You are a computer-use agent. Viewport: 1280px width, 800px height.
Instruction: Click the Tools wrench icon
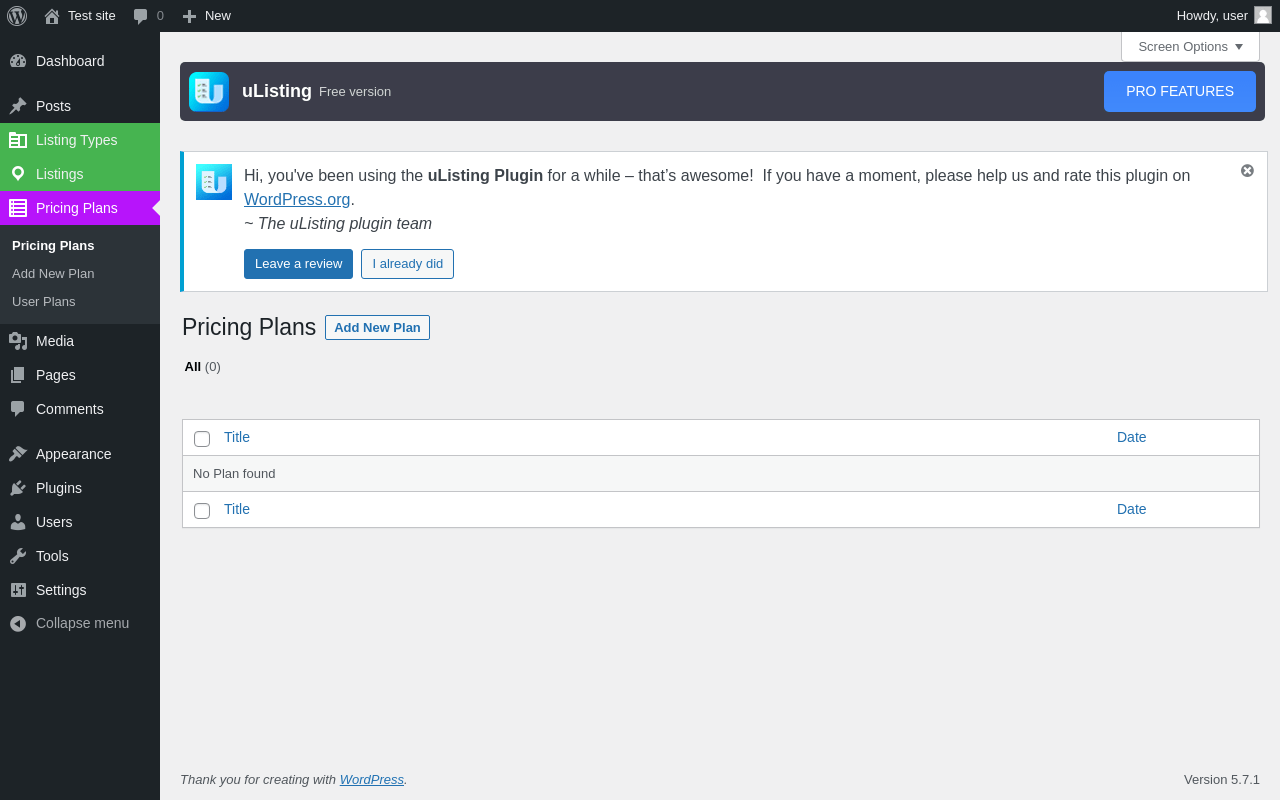coord(18,556)
